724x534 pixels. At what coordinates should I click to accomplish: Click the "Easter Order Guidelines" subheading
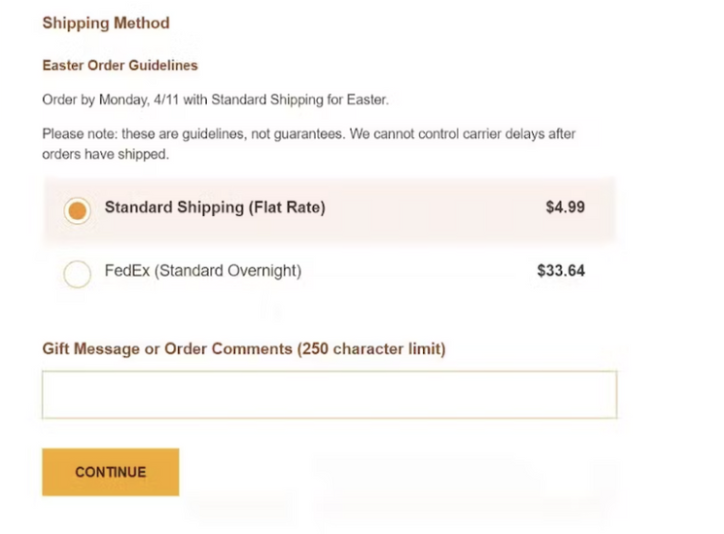coord(120,66)
